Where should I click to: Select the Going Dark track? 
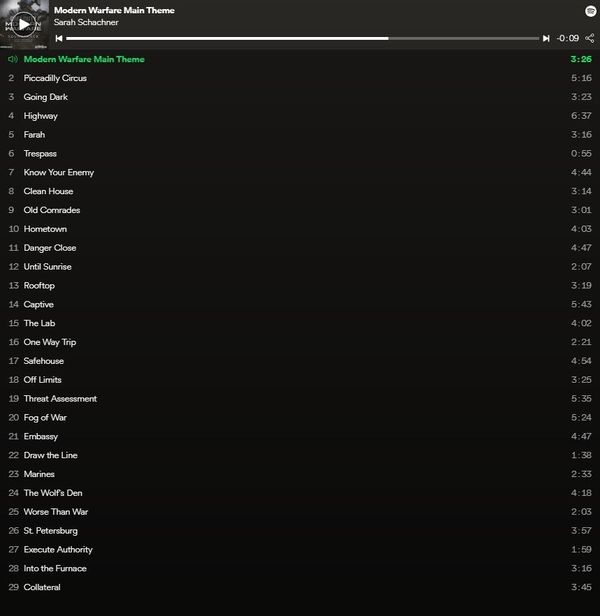tap(300, 97)
